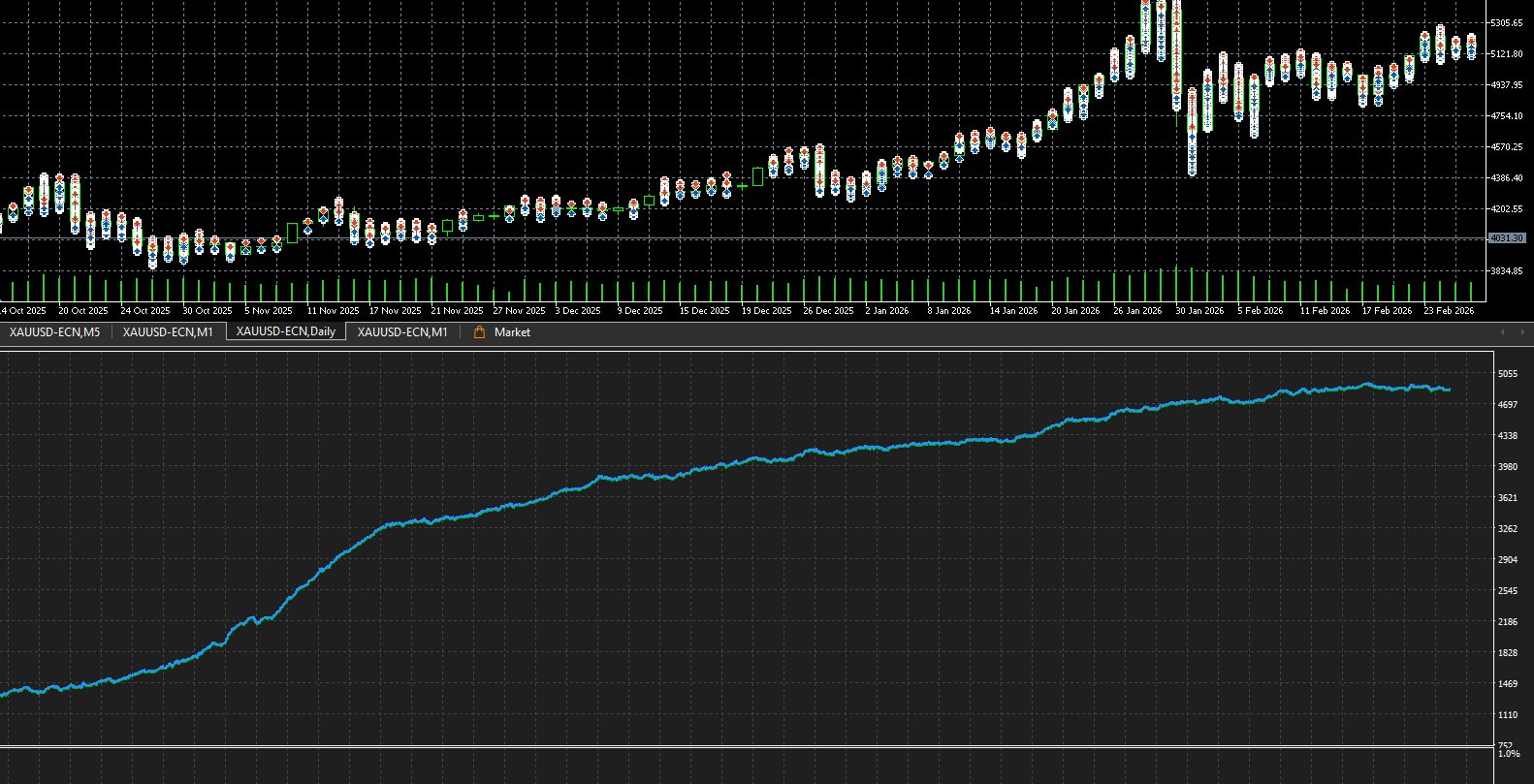Click the 21 Nov 2025 date label
1534x784 pixels.
point(457,311)
